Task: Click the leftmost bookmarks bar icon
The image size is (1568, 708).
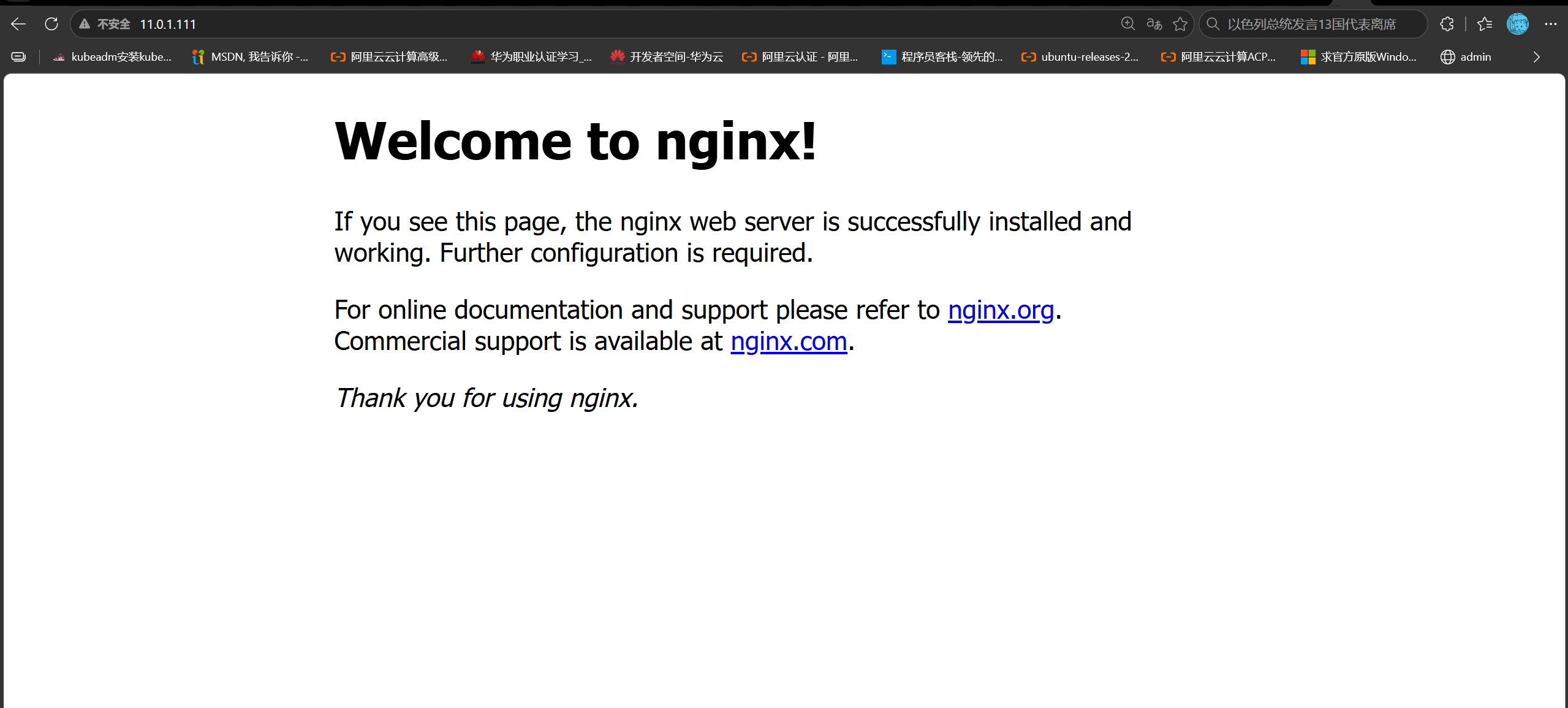Action: [18, 57]
